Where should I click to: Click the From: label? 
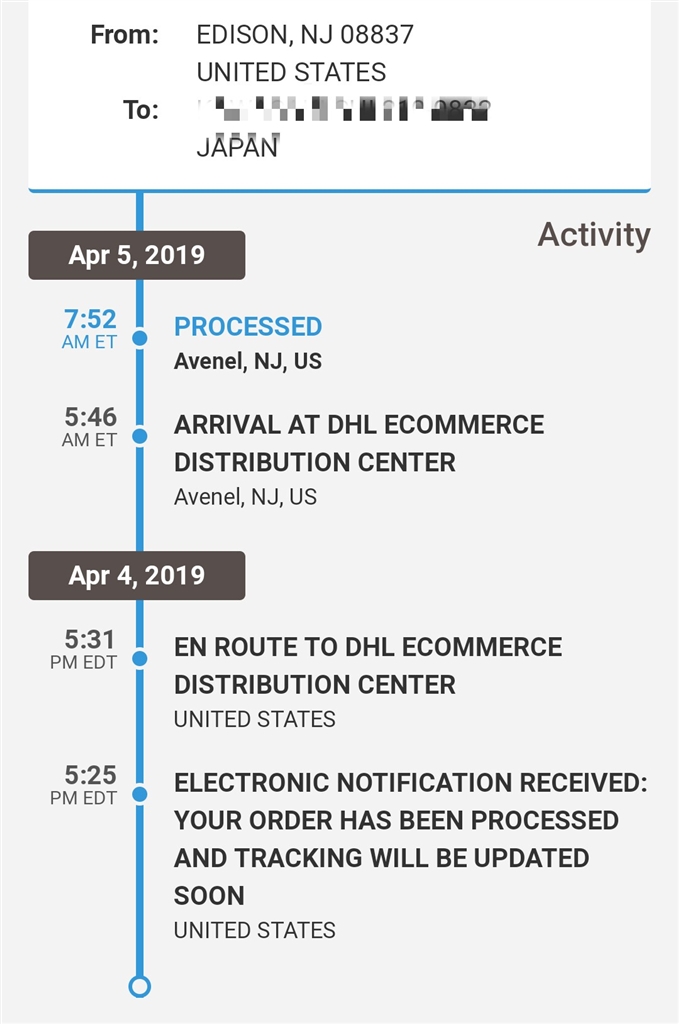tap(124, 35)
